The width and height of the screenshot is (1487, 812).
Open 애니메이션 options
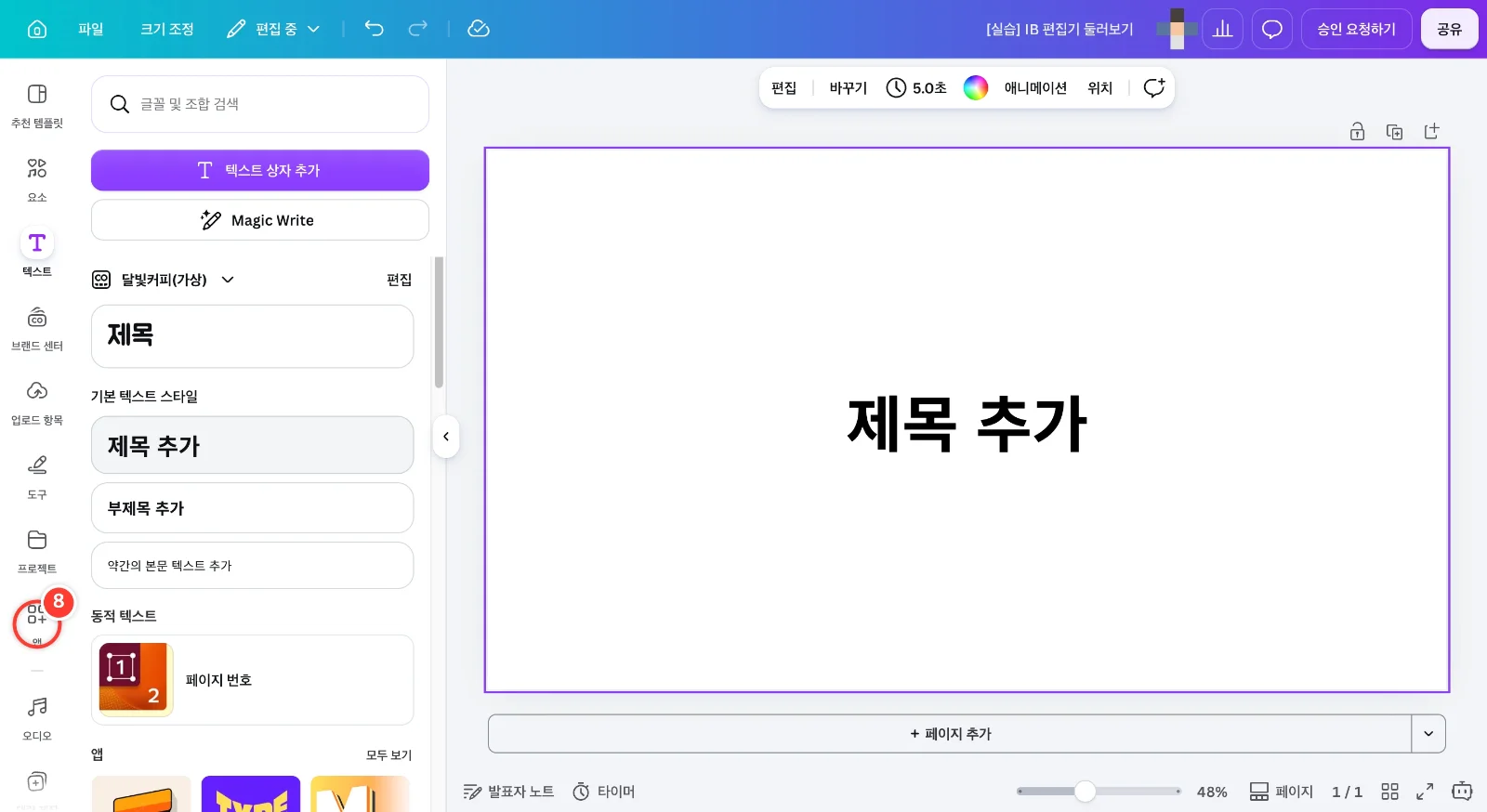[x=1035, y=87]
